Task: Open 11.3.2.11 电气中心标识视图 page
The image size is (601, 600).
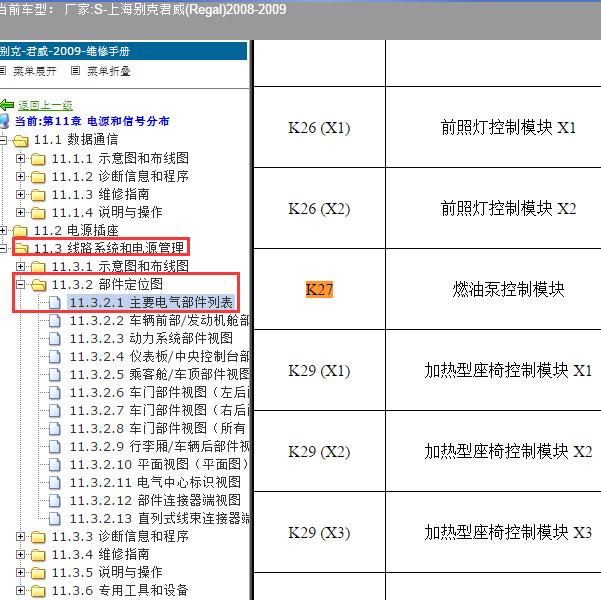Action: pyautogui.click(x=155, y=482)
